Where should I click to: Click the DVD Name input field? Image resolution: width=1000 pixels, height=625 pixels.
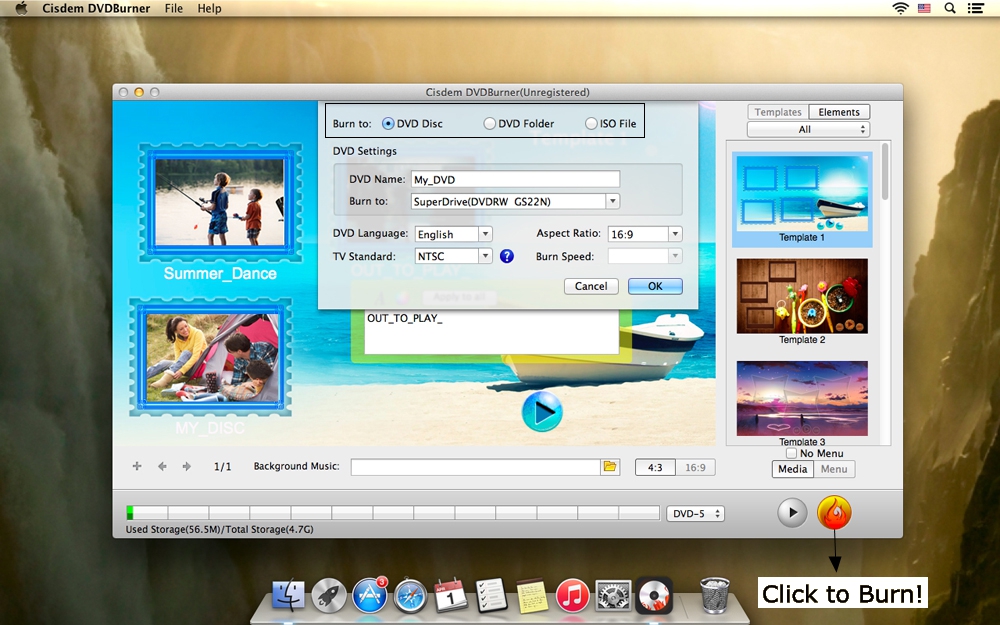click(515, 179)
